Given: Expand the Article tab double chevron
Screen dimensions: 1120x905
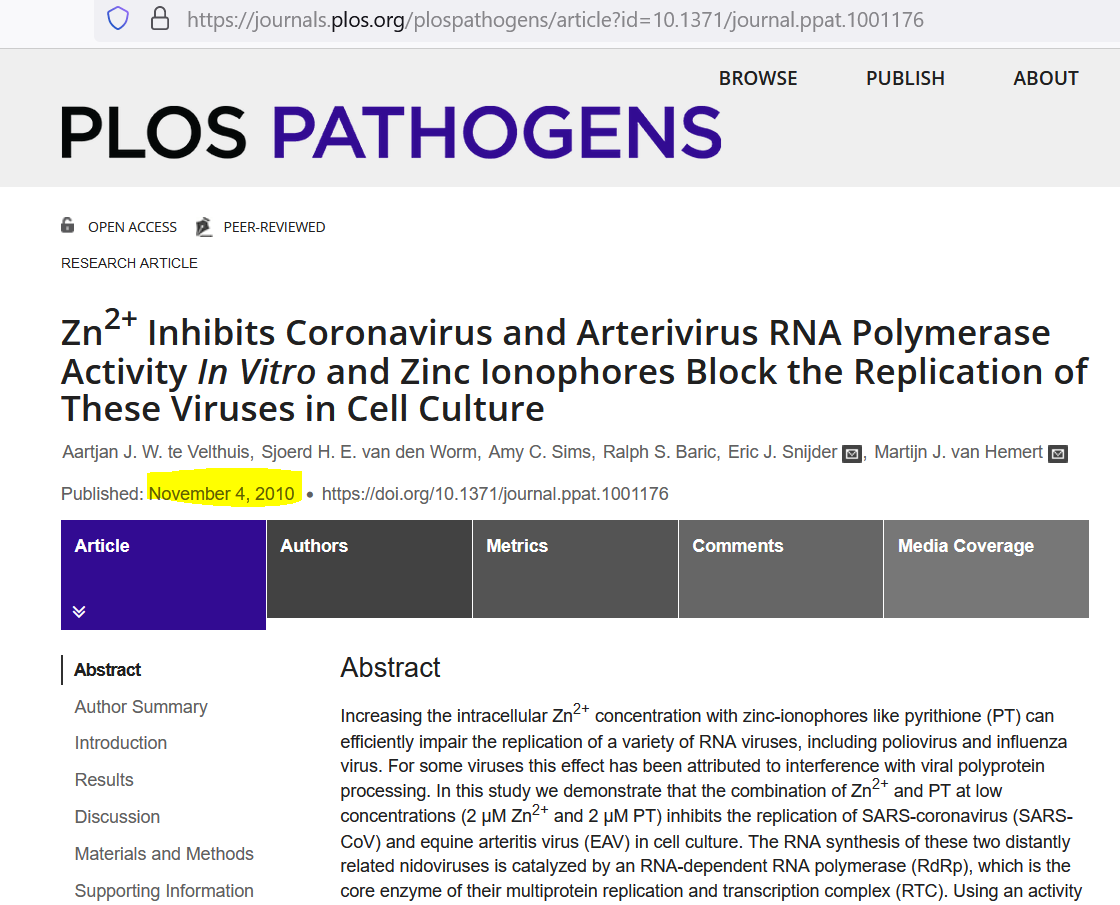Looking at the screenshot, I should tap(80, 611).
